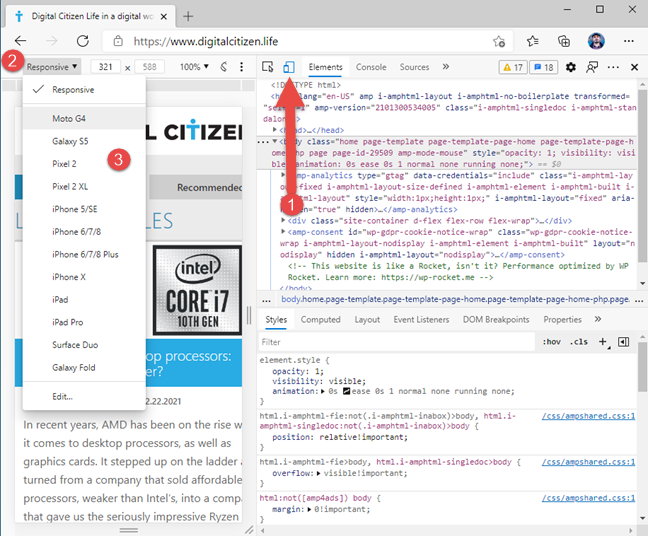Go back to previous page
The image size is (648, 536).
[x=20, y=41]
